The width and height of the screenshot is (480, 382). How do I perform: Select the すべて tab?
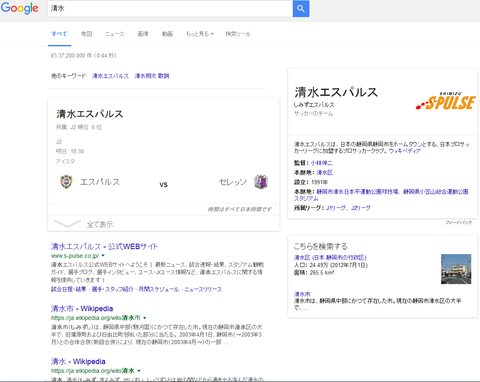pyautogui.click(x=59, y=34)
